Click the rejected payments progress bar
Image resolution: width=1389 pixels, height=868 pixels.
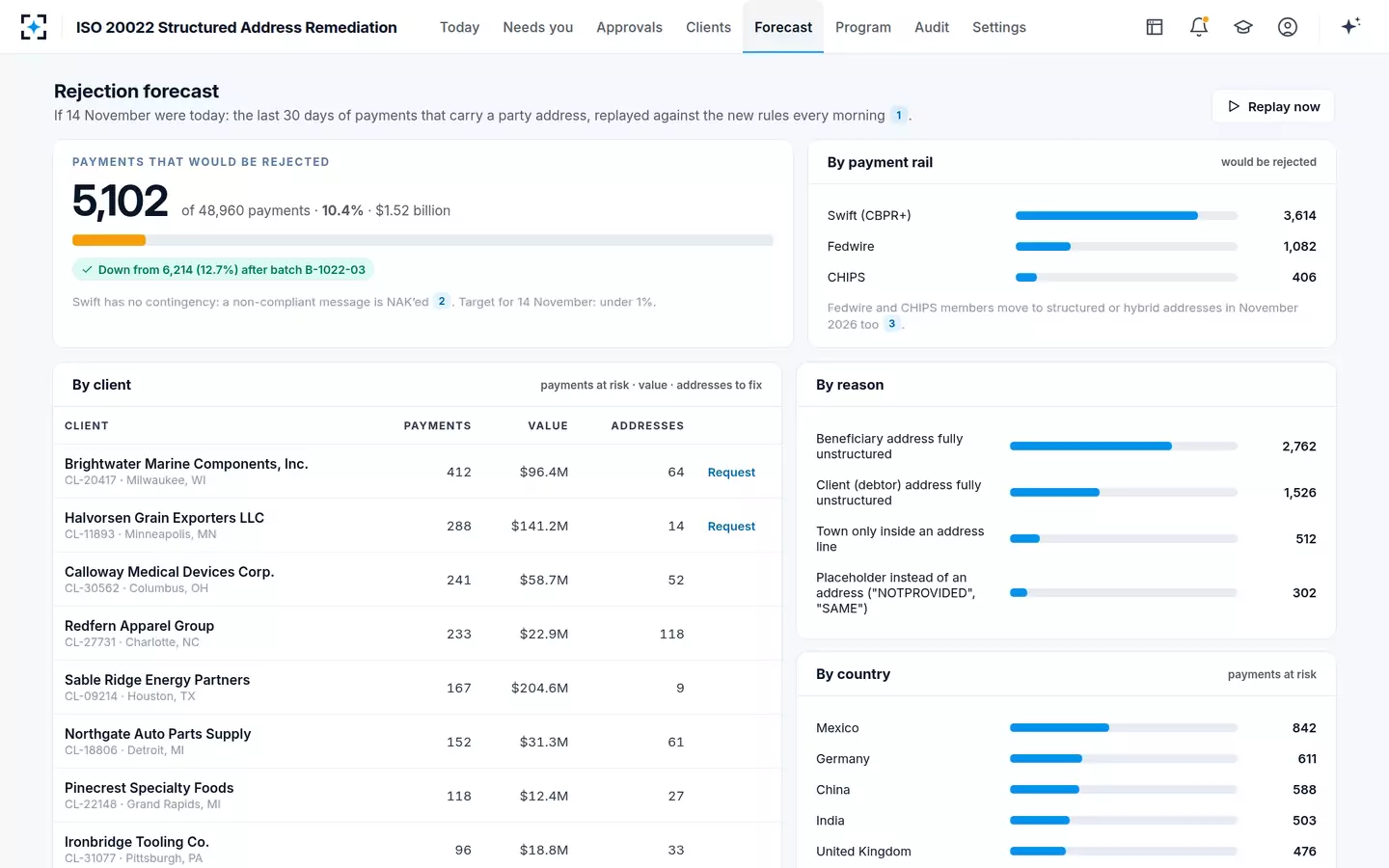422,240
